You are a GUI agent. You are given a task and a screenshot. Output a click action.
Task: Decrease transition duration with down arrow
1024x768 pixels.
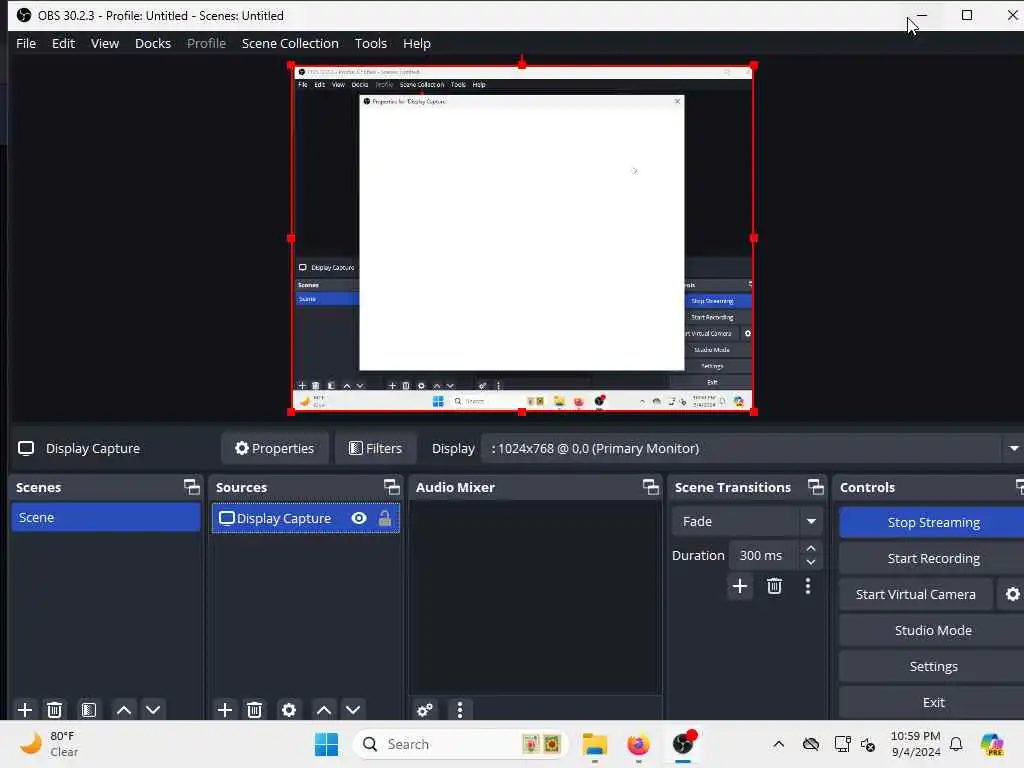click(811, 562)
